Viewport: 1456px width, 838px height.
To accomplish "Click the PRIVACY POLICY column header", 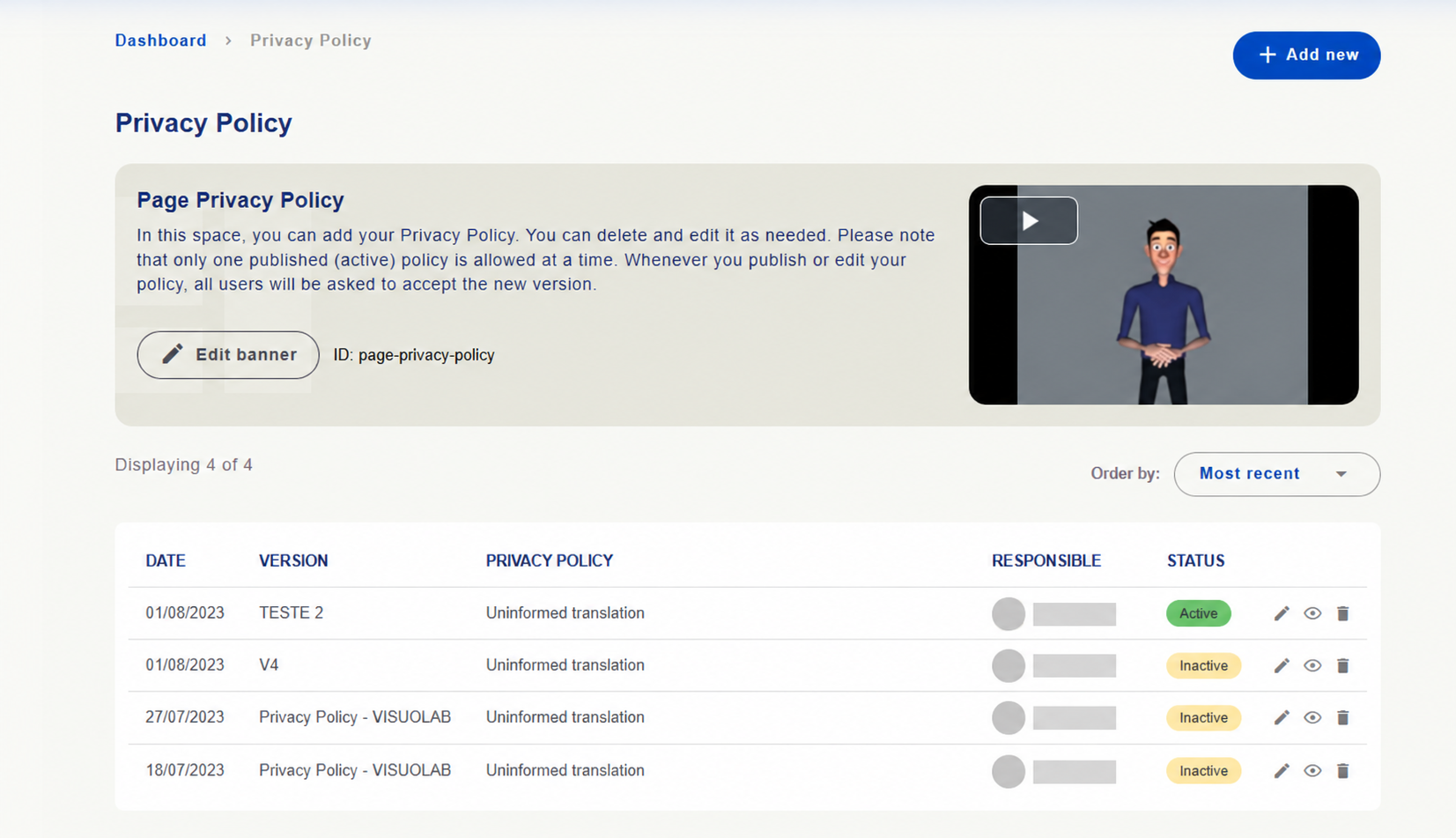I will [550, 560].
